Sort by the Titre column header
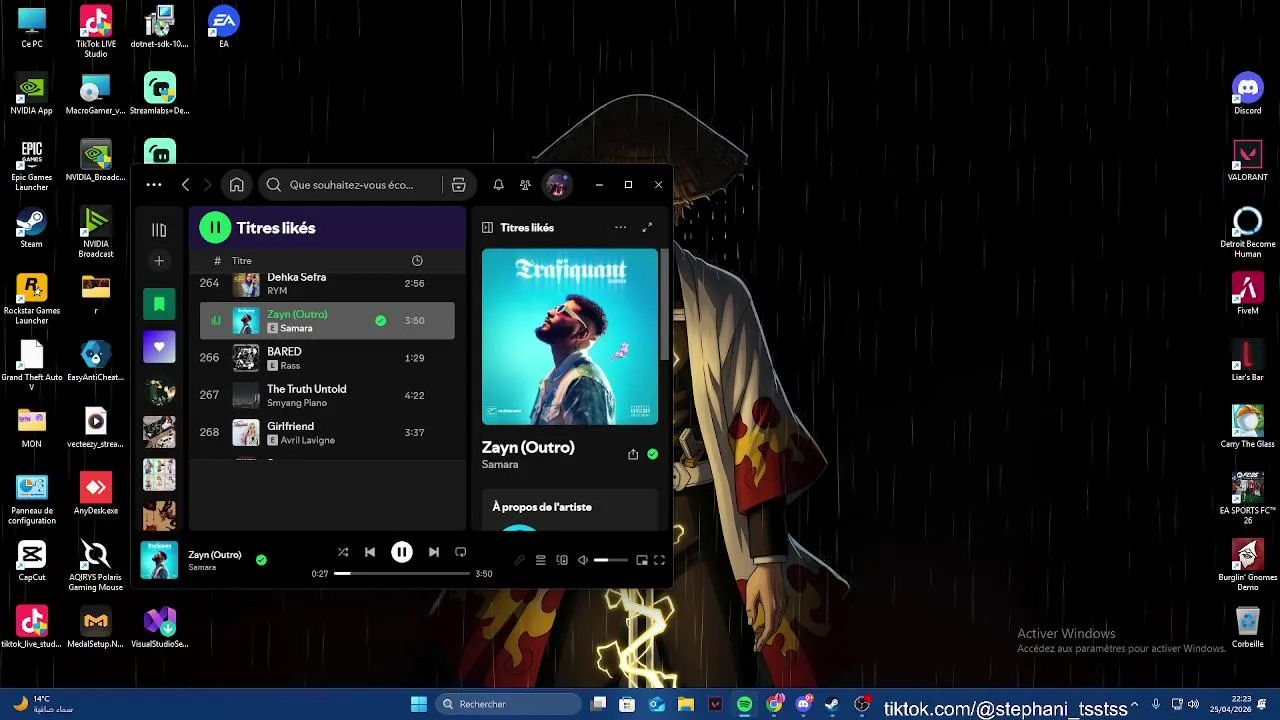 pyautogui.click(x=242, y=261)
